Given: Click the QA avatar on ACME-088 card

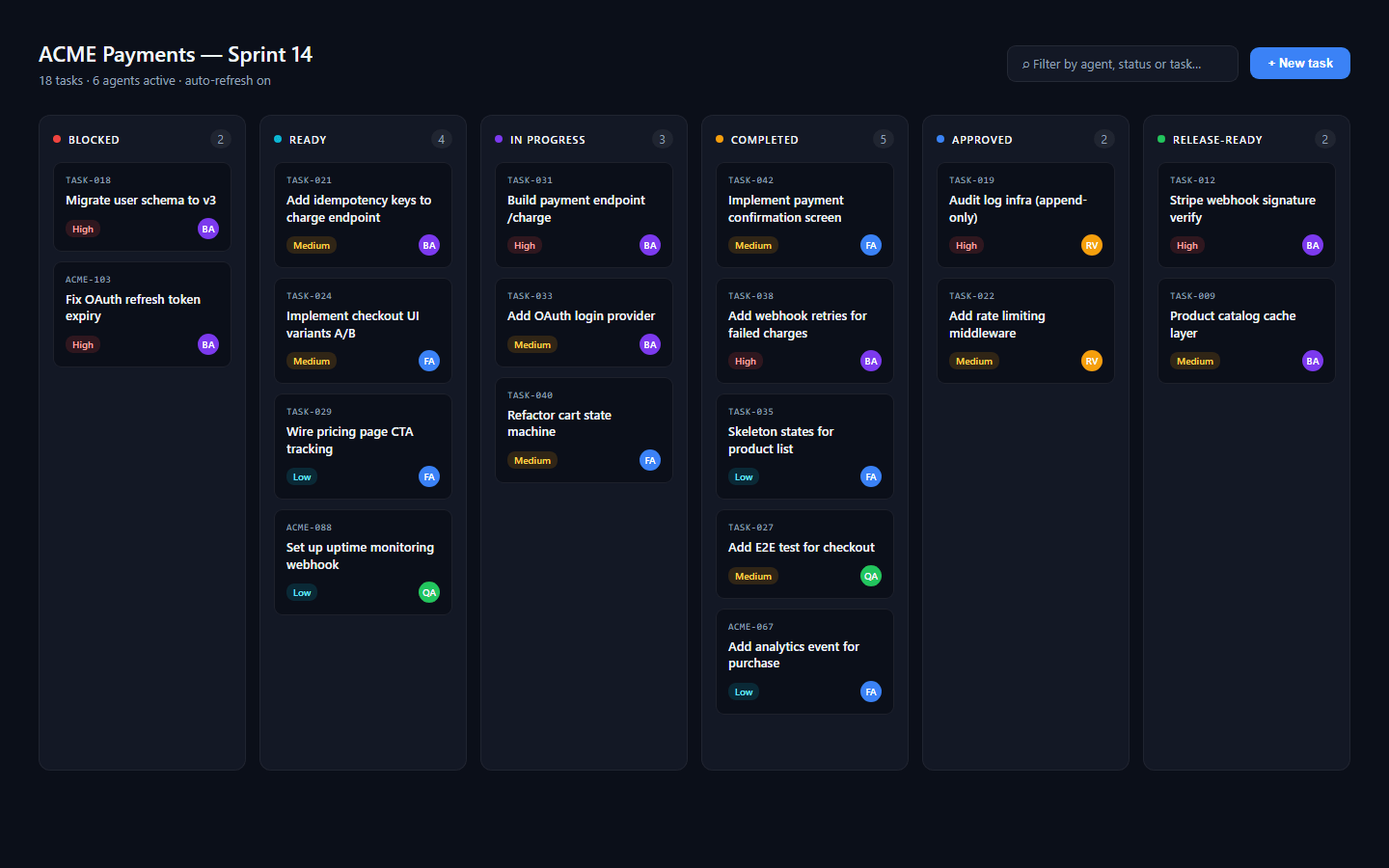Looking at the screenshot, I should tap(429, 592).
